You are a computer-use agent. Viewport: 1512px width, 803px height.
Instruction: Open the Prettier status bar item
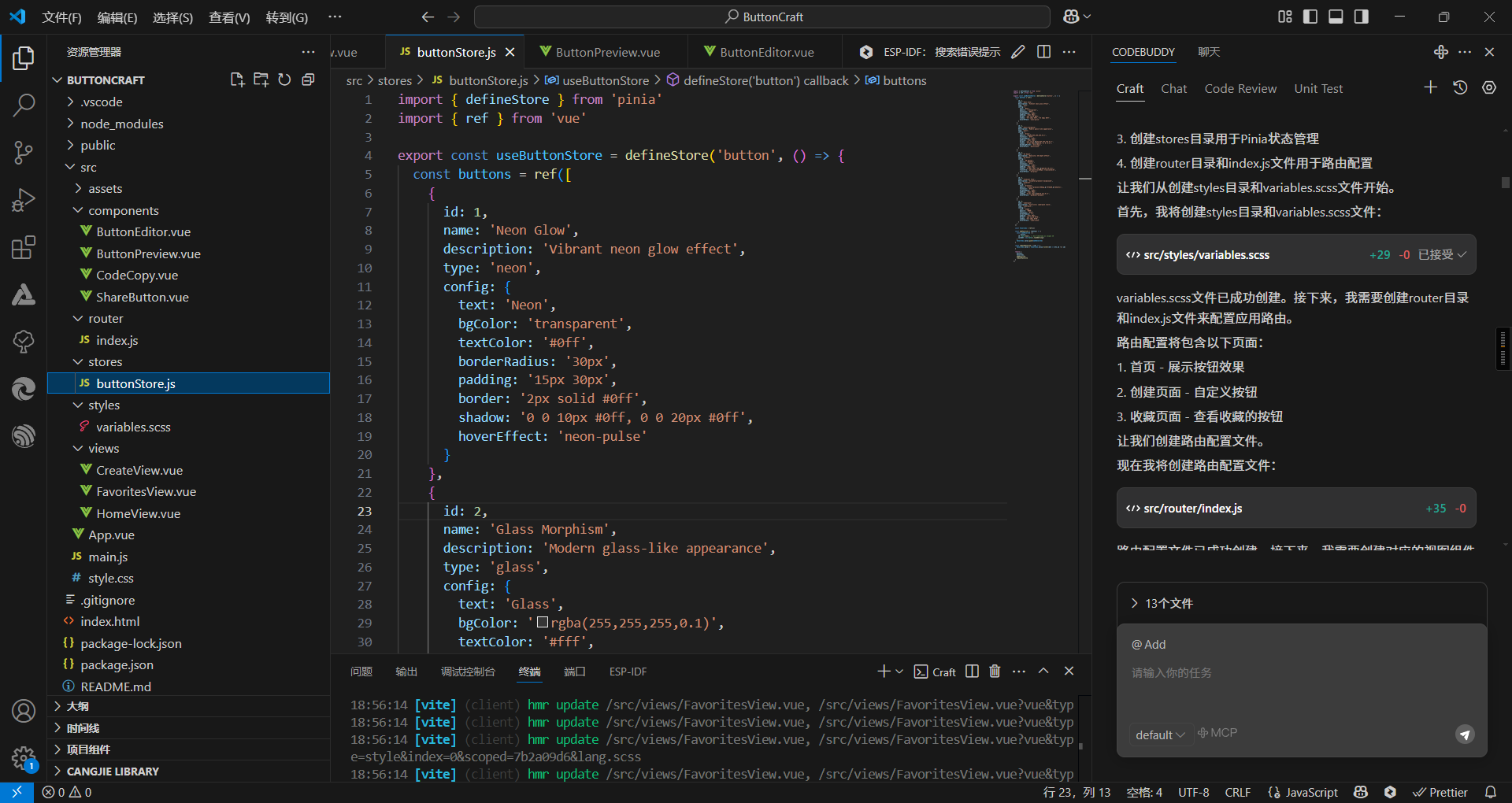click(1440, 792)
